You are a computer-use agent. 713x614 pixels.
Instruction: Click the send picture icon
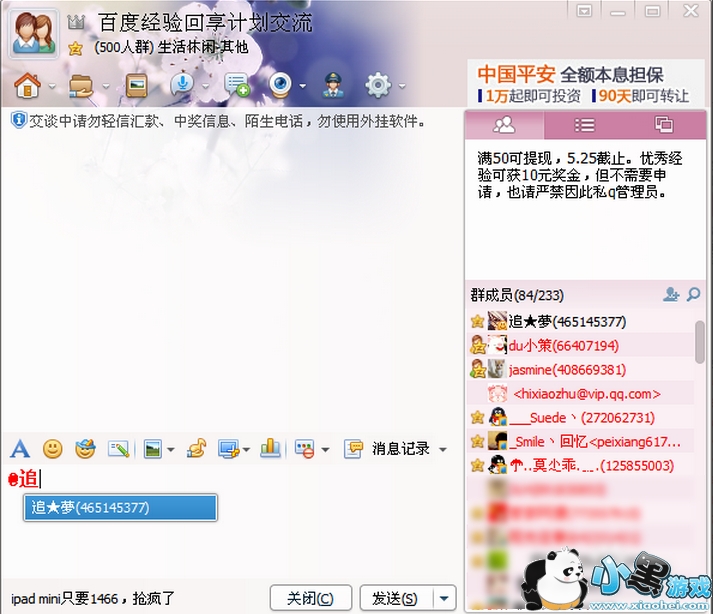[153, 449]
